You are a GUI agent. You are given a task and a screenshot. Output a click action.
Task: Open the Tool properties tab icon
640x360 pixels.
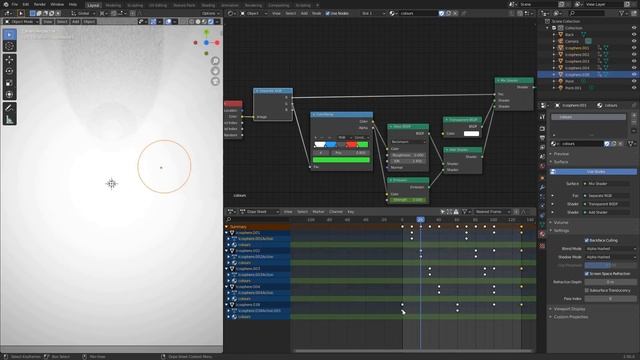pyautogui.click(x=542, y=117)
